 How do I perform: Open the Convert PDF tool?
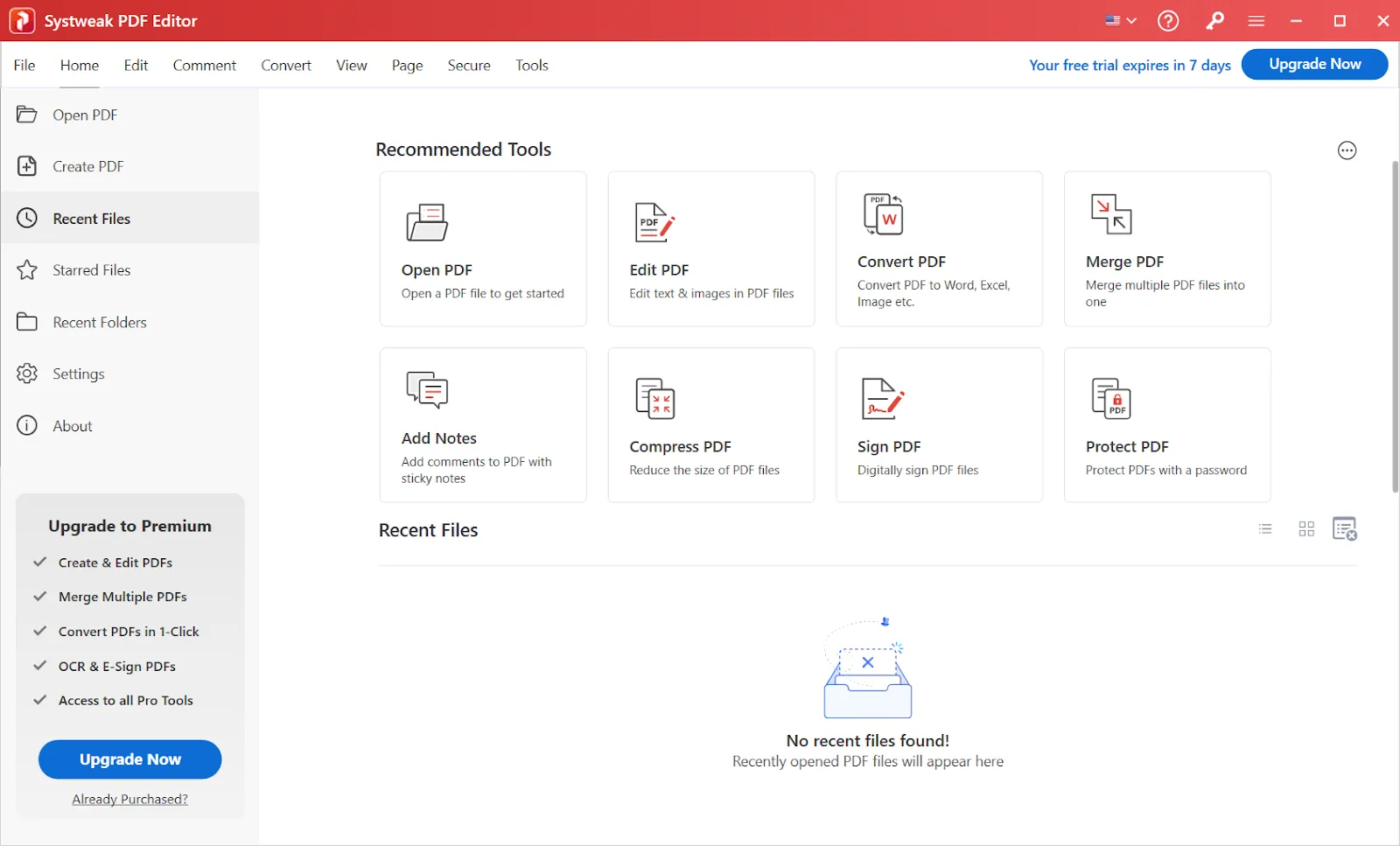click(939, 248)
